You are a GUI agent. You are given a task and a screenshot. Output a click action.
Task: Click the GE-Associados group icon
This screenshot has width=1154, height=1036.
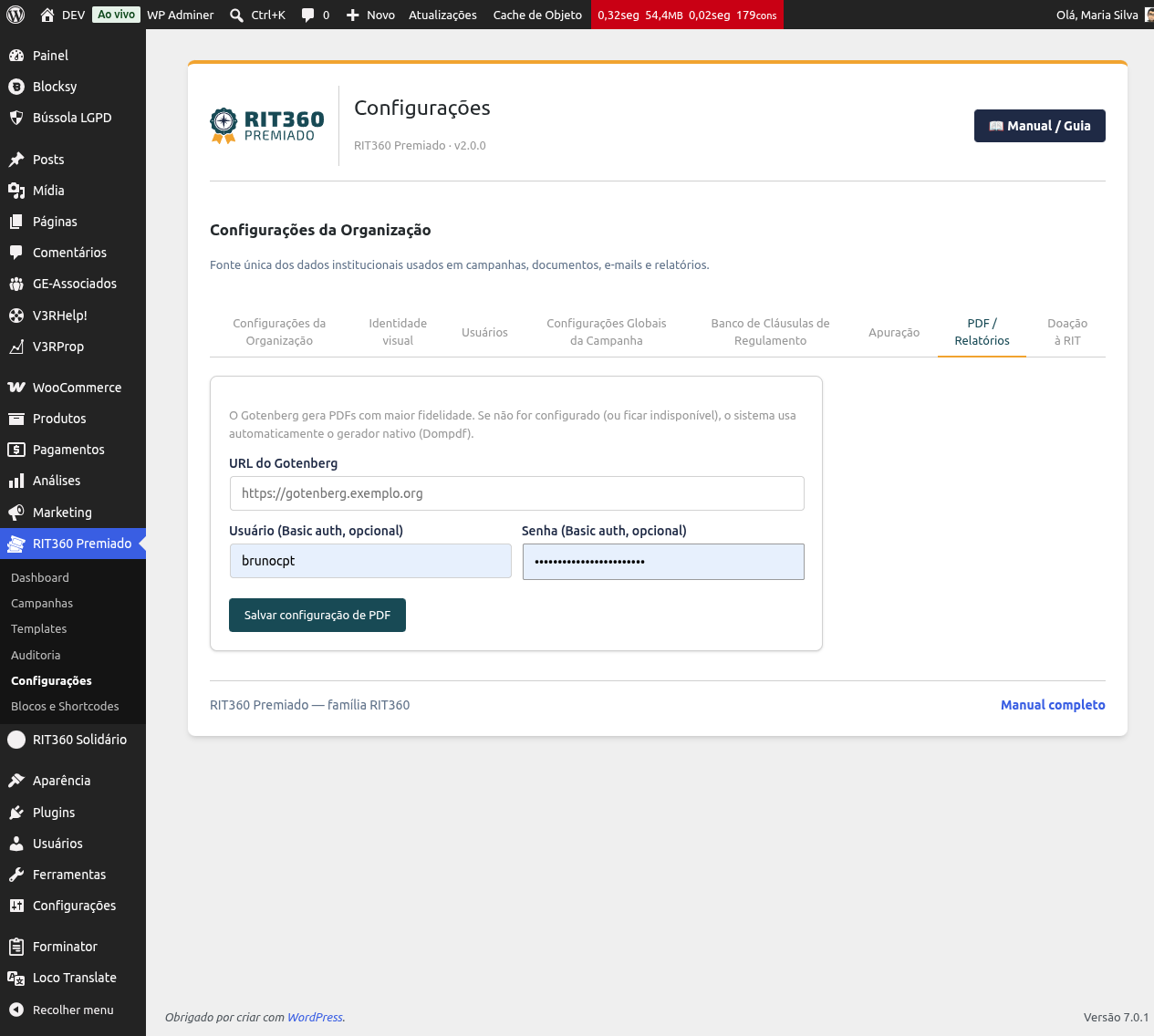tap(16, 284)
